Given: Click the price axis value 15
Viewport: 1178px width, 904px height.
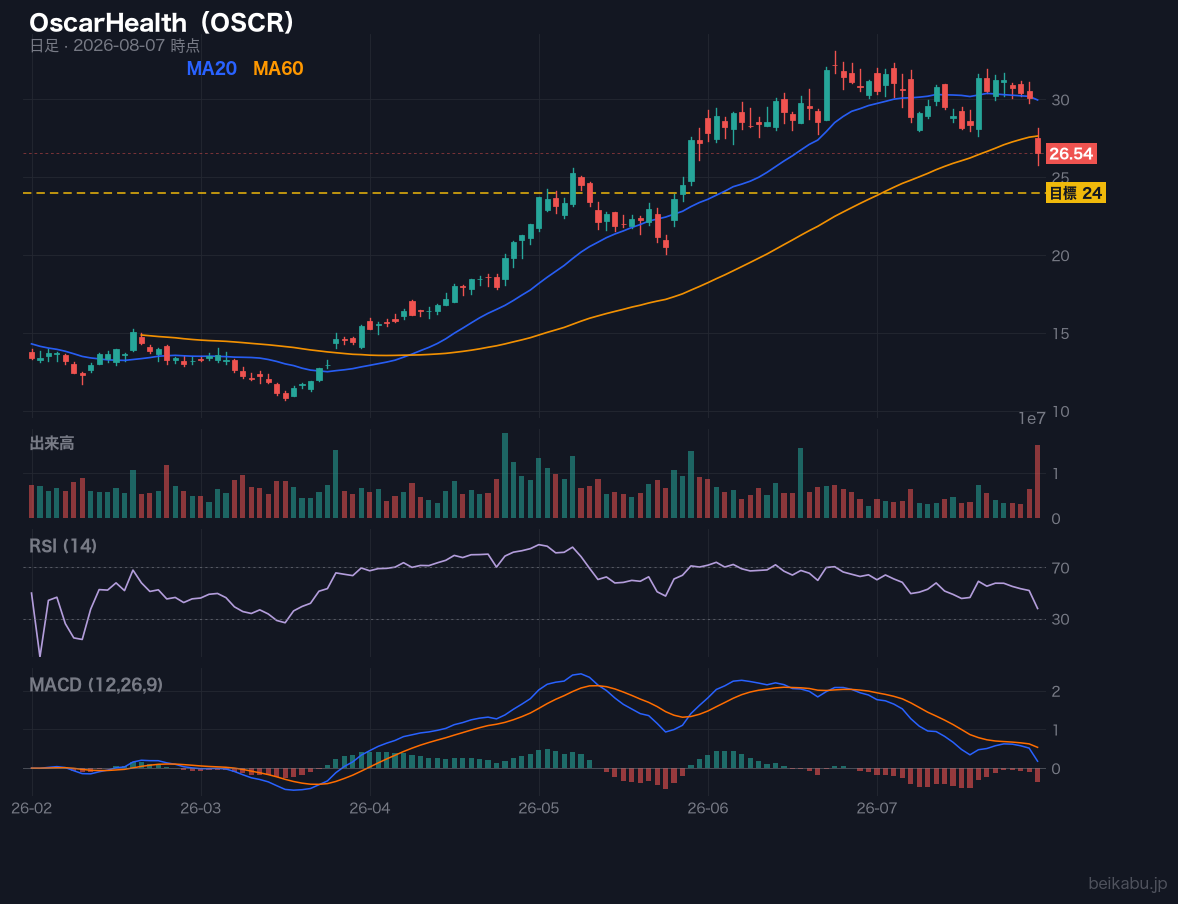Looking at the screenshot, I should tap(1060, 334).
